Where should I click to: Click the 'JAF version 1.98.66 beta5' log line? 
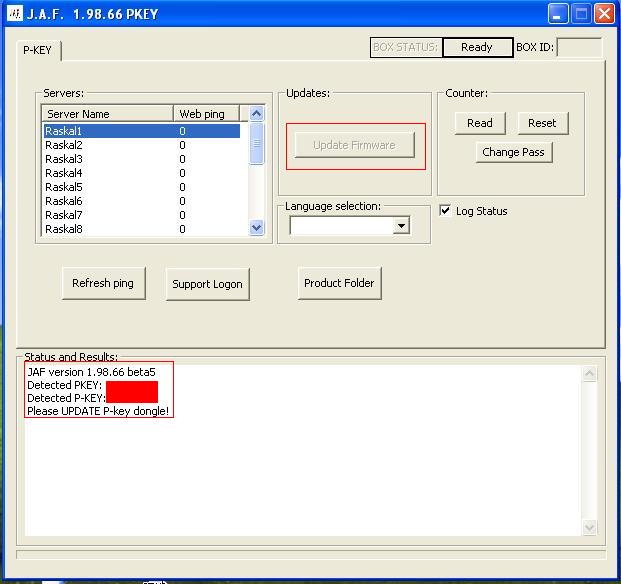coord(91,372)
